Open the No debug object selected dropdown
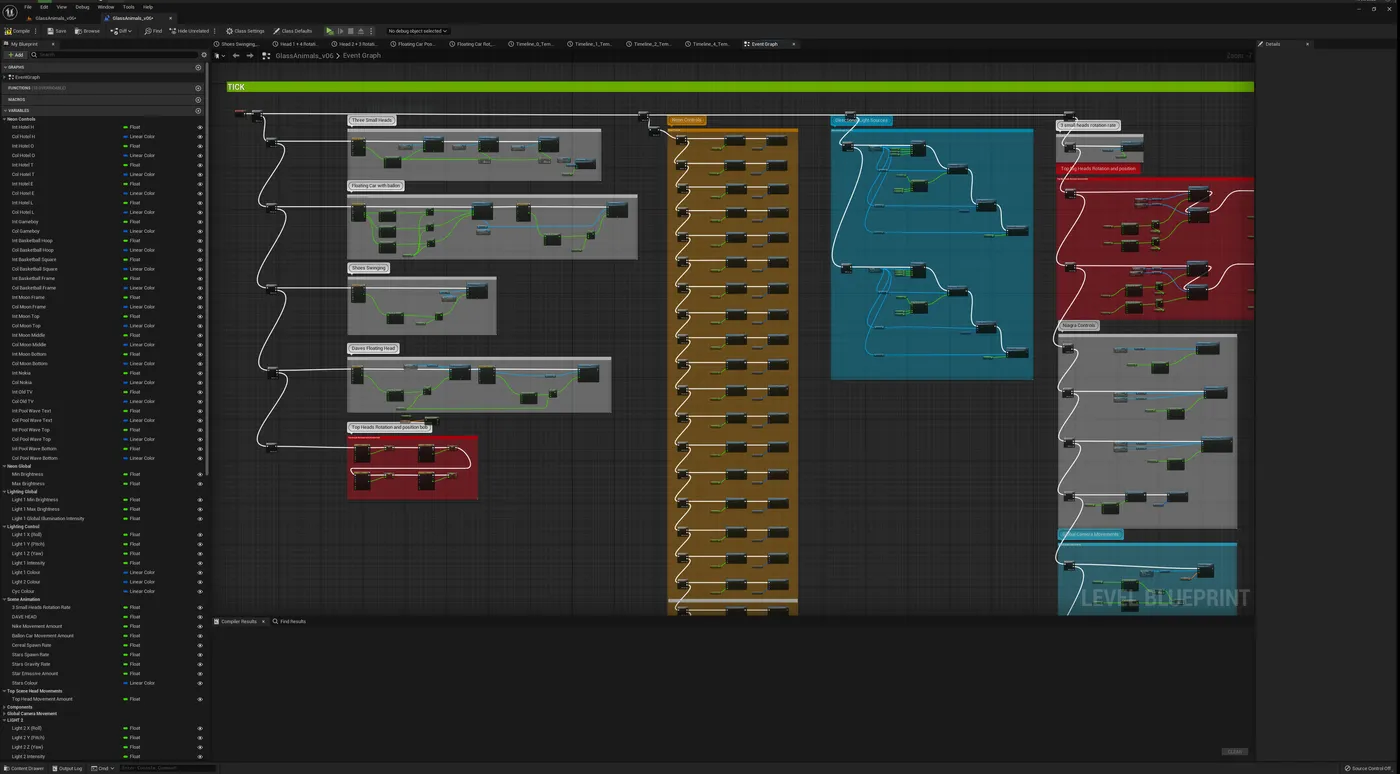 click(x=417, y=31)
